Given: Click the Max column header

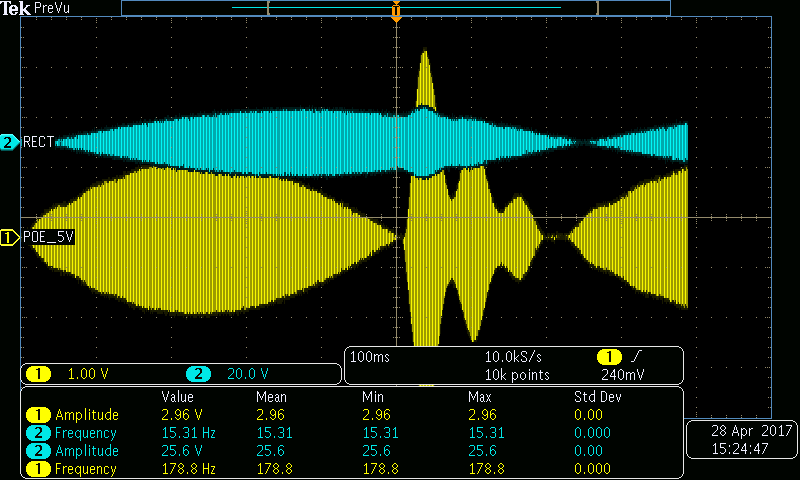Looking at the screenshot, I should pos(480,397).
